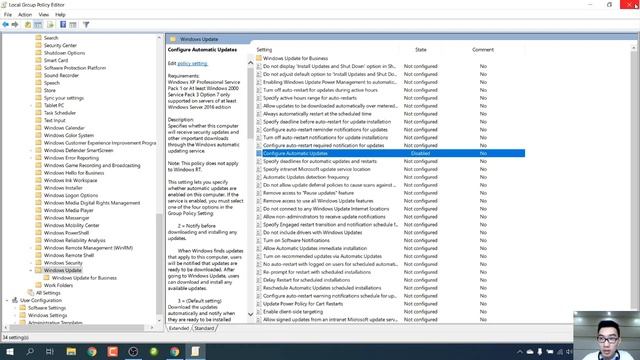
Task: Select the Windows PowerShell tree item
Action: coord(66,233)
